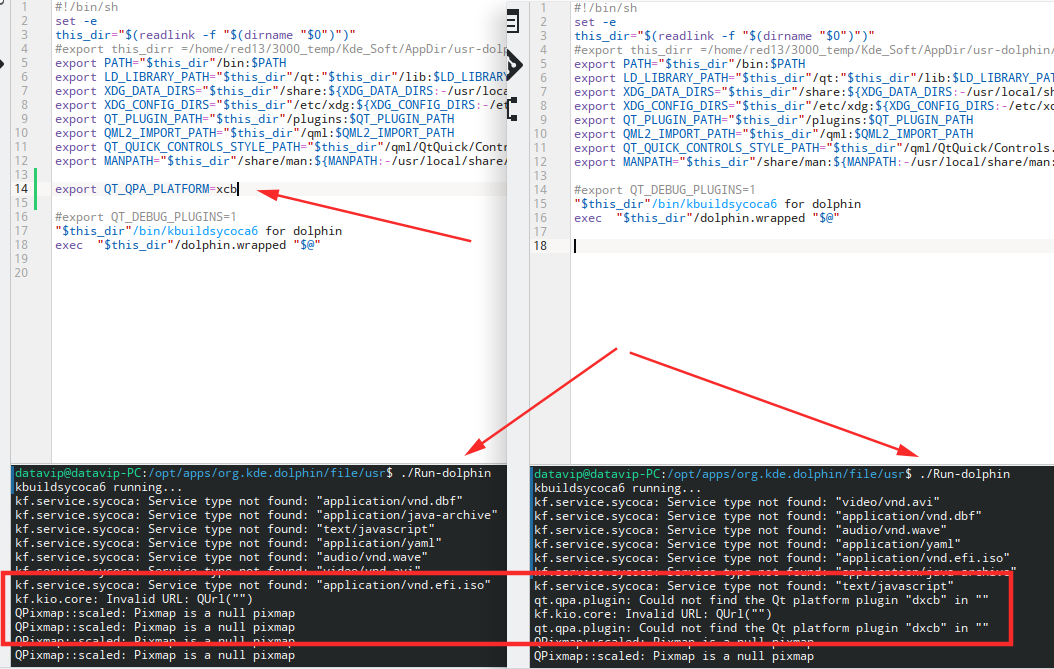This screenshot has width=1054, height=669.
Task: Click 'export QT_QUICK_CONTROLS_STYLE_PATH' line in right editor
Action: coord(814,148)
